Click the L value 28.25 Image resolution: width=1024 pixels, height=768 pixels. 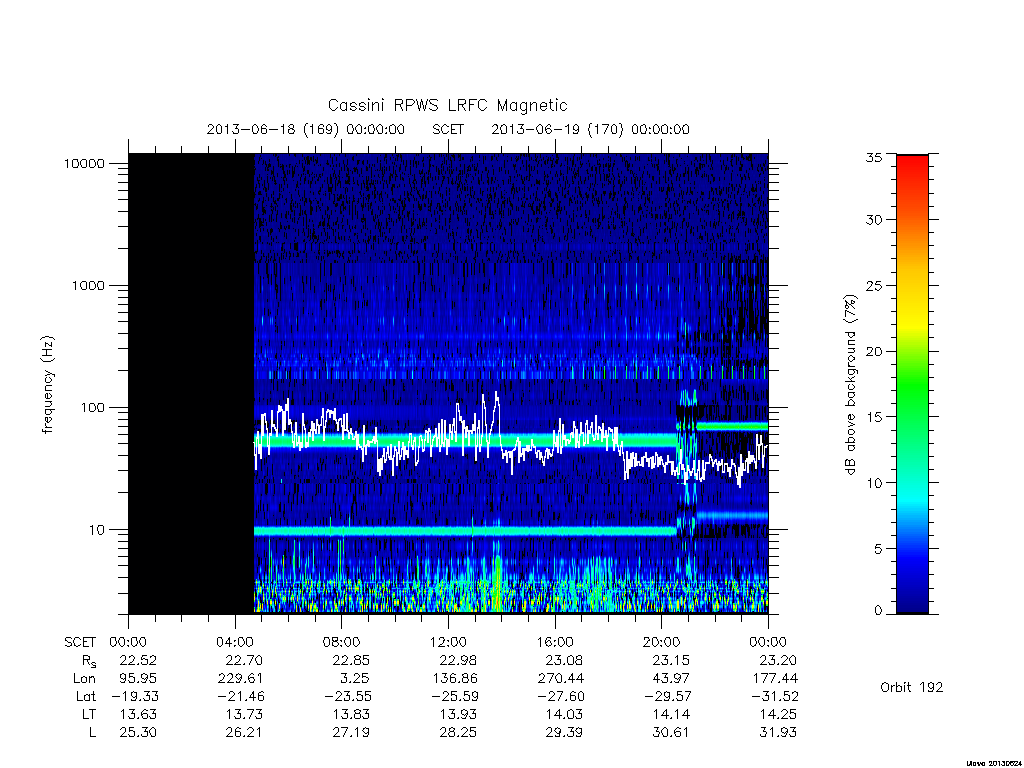458,733
